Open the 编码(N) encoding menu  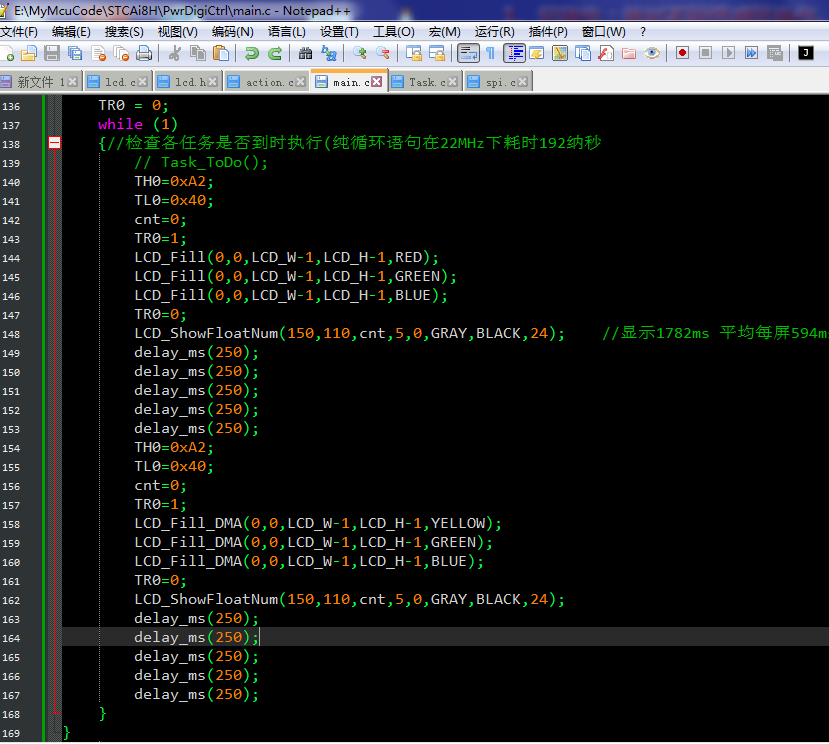(x=232, y=31)
